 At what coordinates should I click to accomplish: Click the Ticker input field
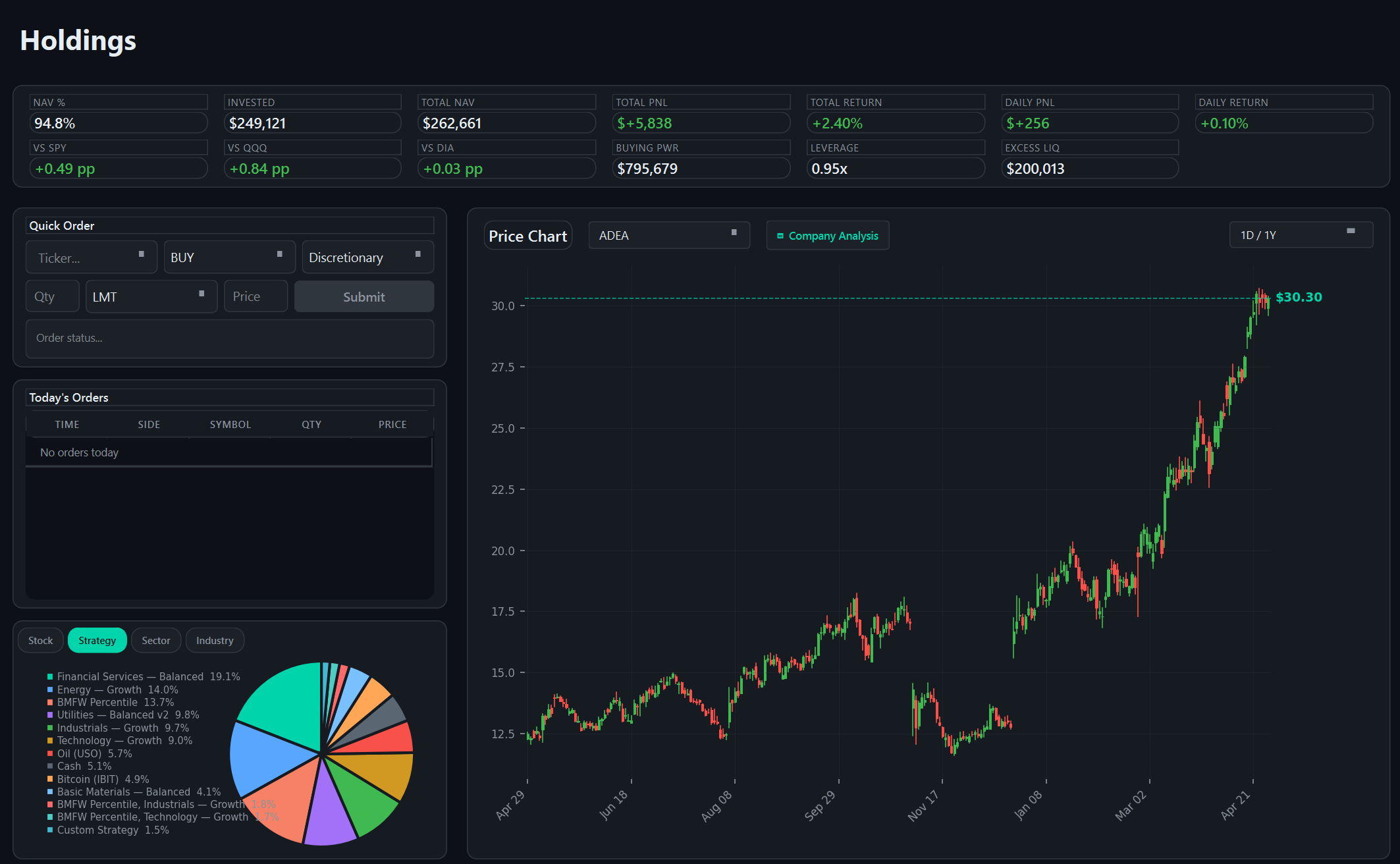pos(91,257)
